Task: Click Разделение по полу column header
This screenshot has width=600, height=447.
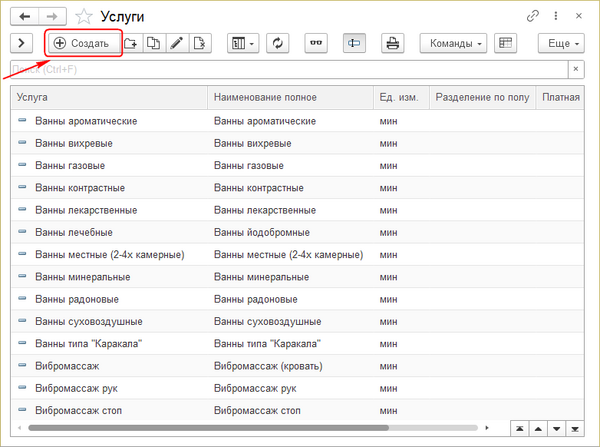Action: point(483,97)
